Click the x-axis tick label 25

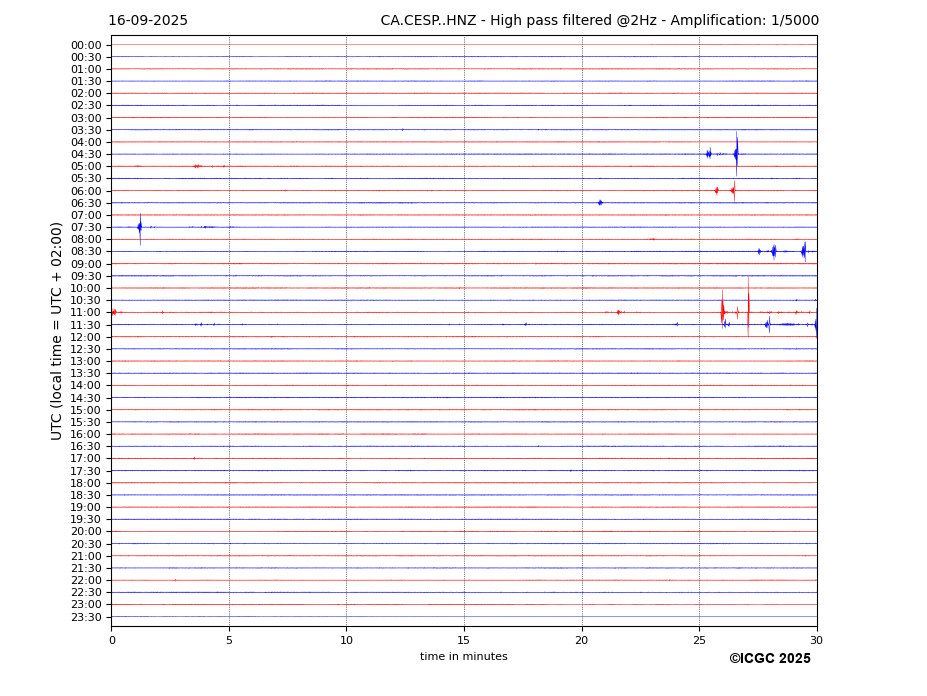coord(699,640)
